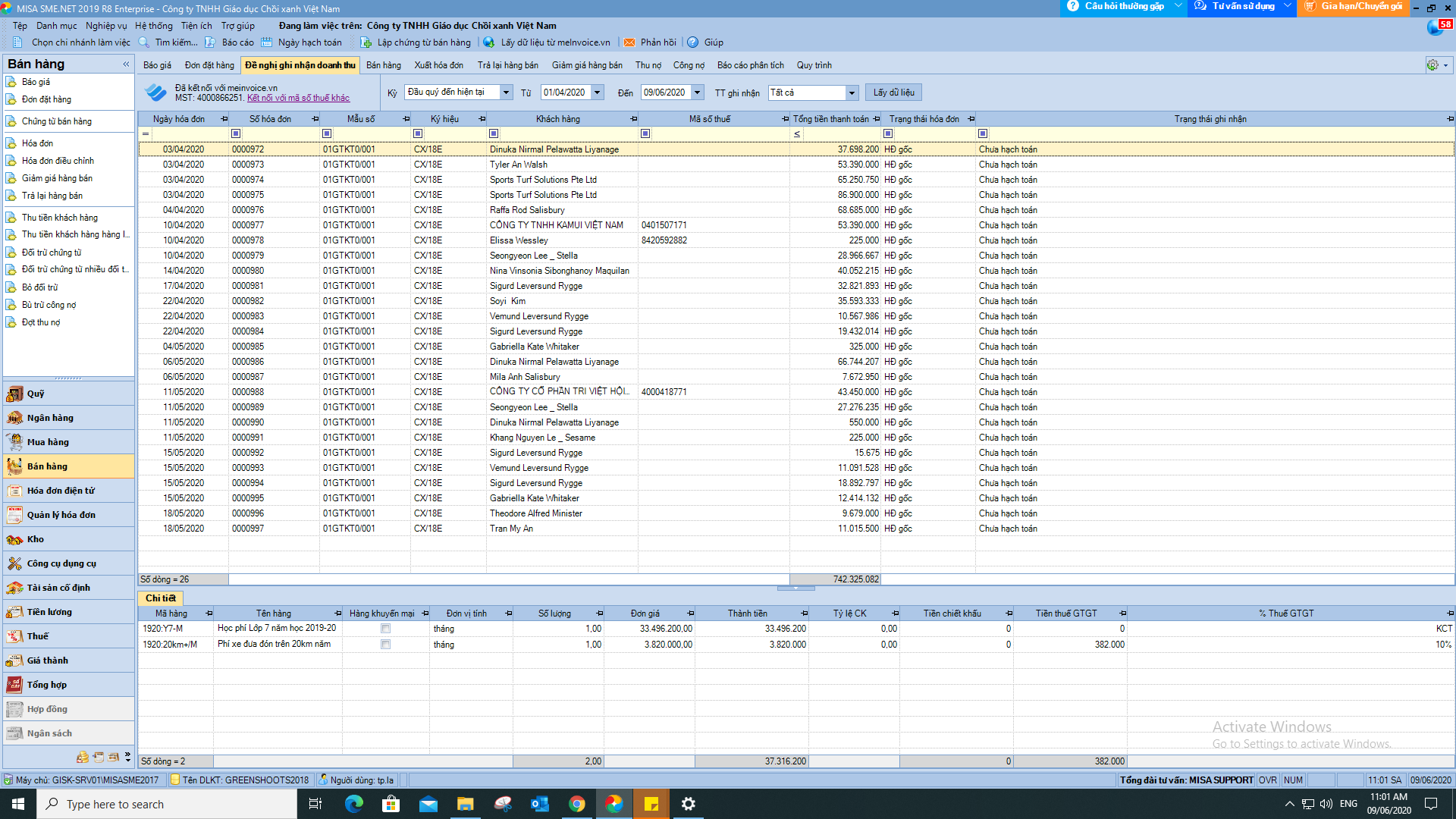The width and height of the screenshot is (1456, 819).
Task: Open the Từ date picker dropdown
Action: click(x=598, y=93)
